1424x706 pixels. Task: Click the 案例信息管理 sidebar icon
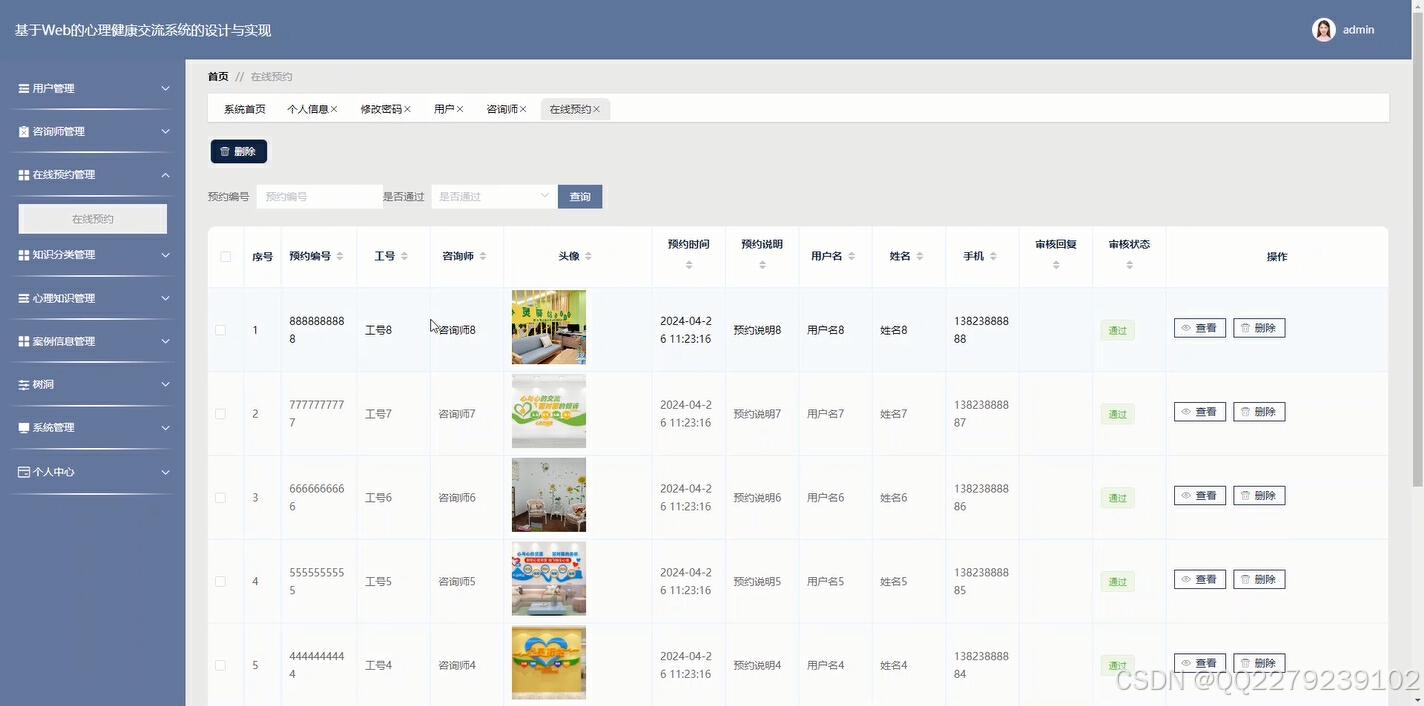tap(23, 341)
